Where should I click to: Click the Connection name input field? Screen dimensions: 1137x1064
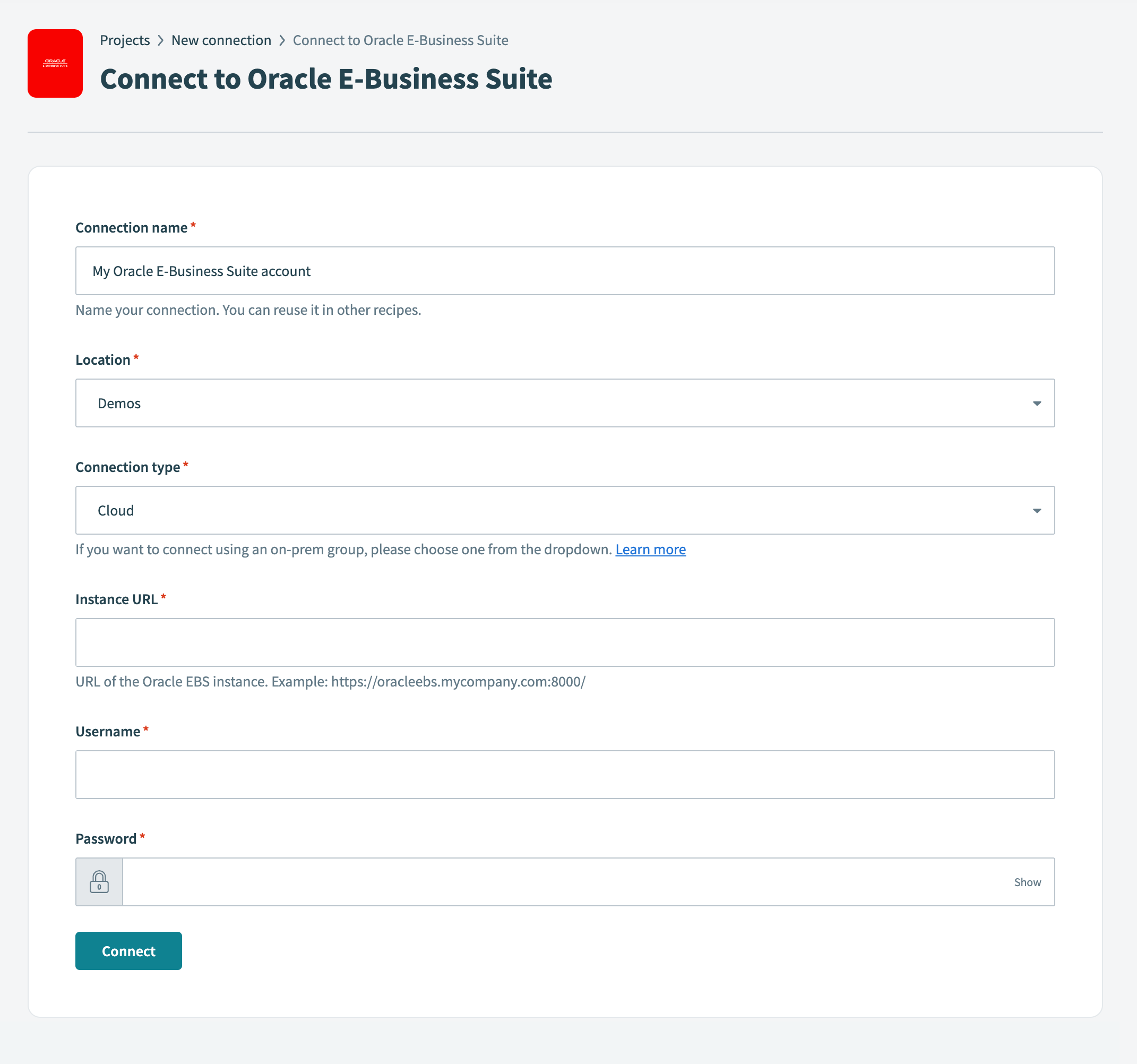pos(565,271)
